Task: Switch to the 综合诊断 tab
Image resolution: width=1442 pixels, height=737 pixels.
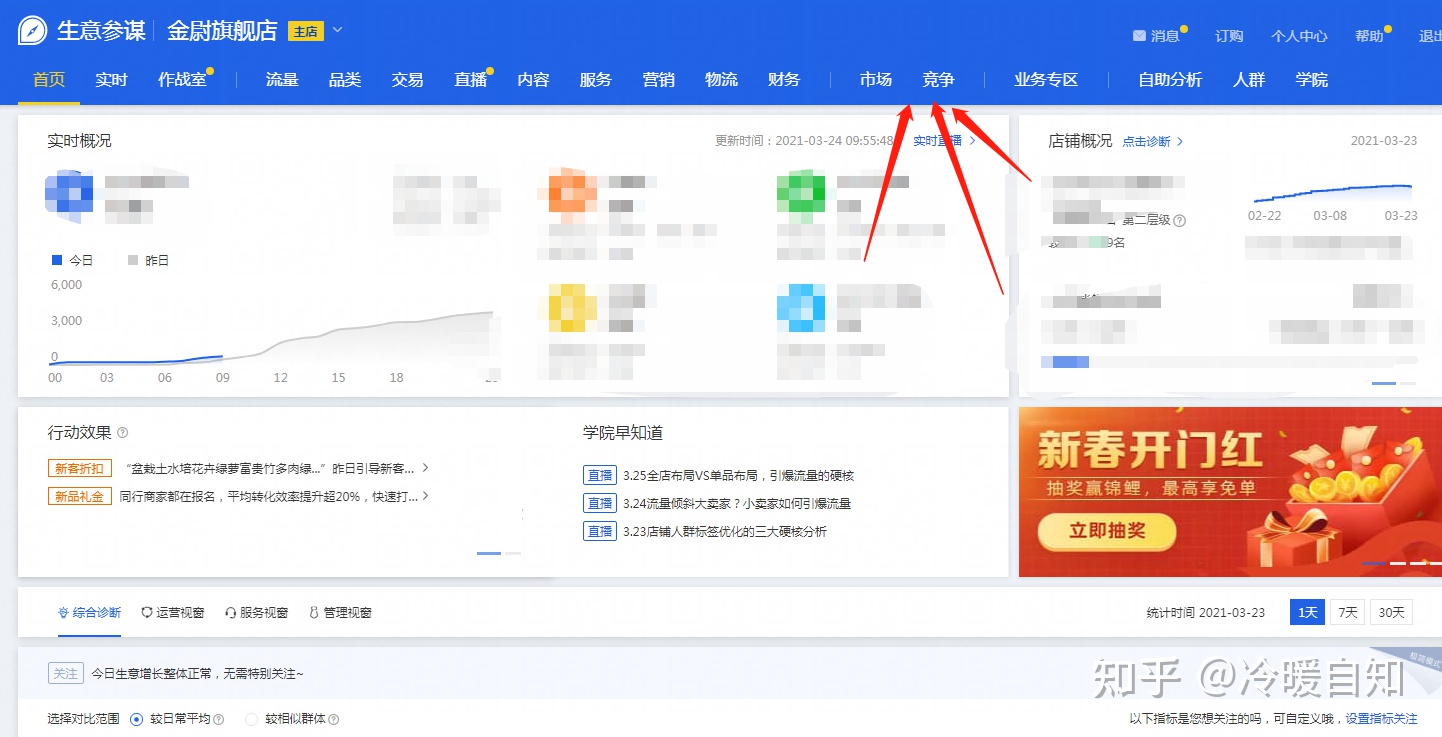Action: tap(90, 612)
